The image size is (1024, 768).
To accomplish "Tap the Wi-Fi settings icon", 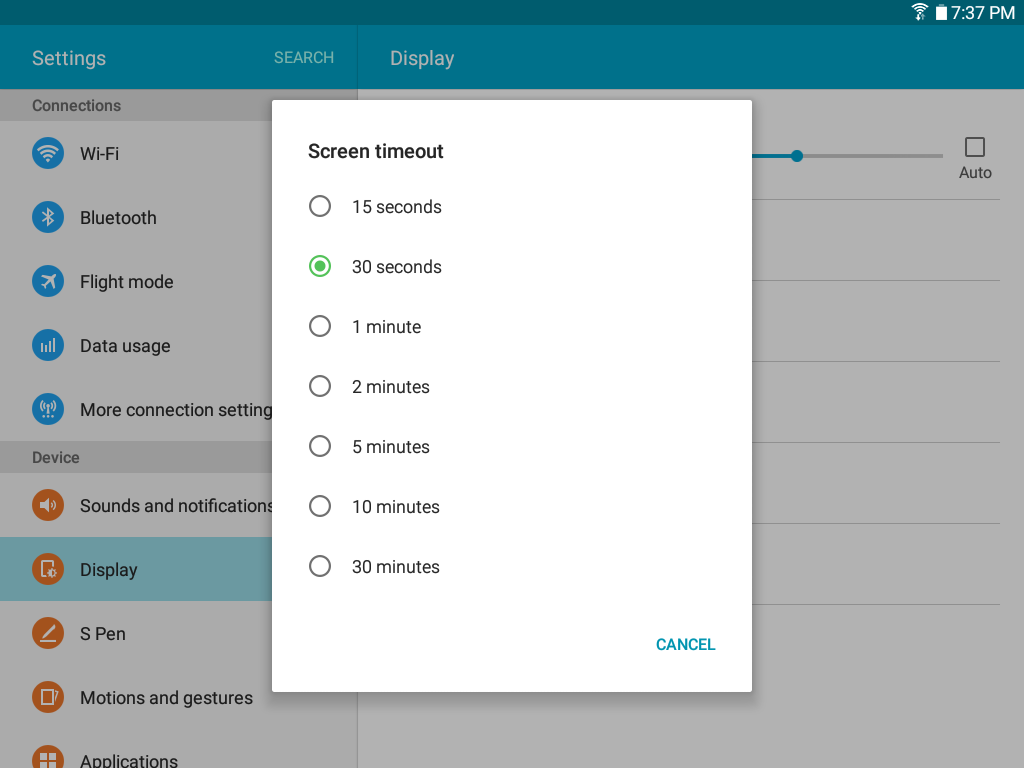I will [48, 153].
